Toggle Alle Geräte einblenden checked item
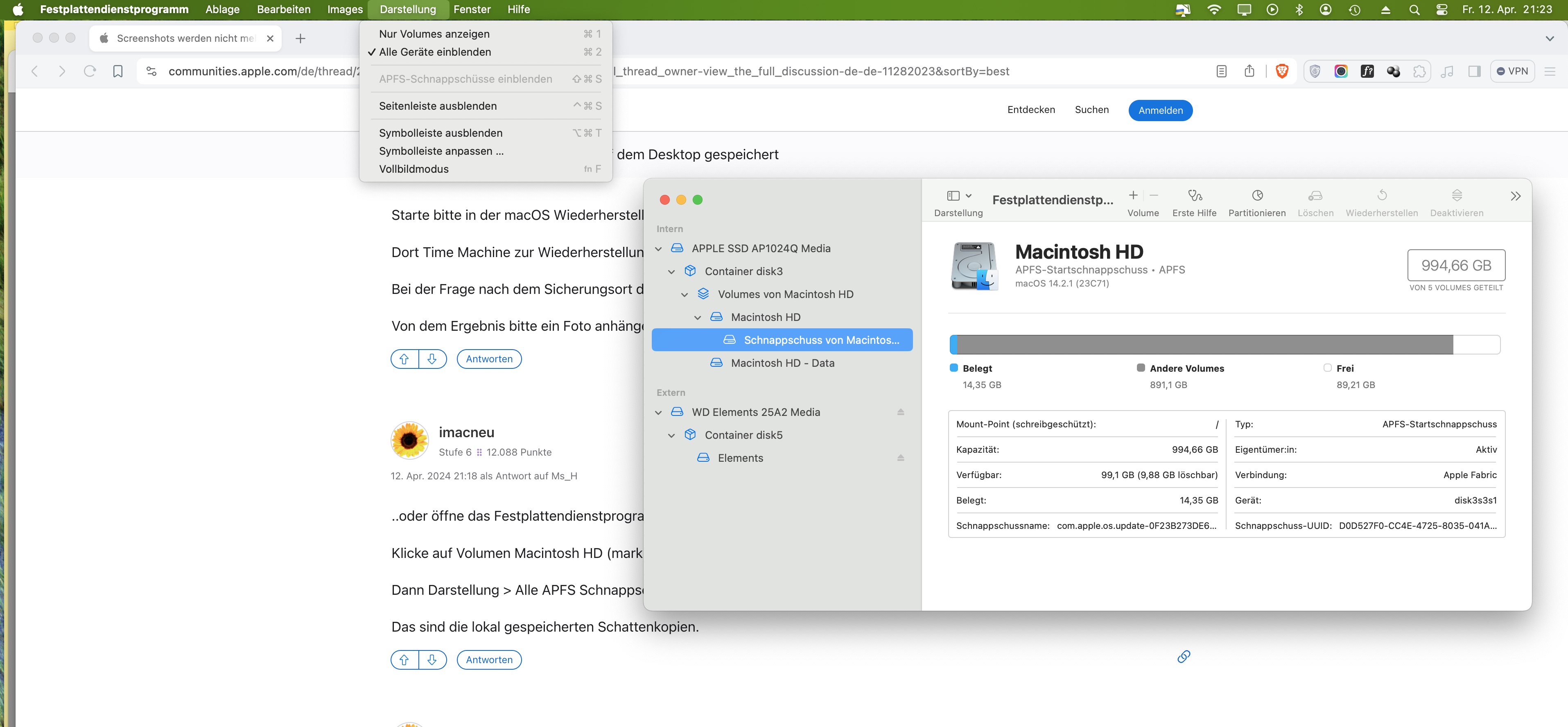Screen dimensions: 1568x727 click(435, 52)
